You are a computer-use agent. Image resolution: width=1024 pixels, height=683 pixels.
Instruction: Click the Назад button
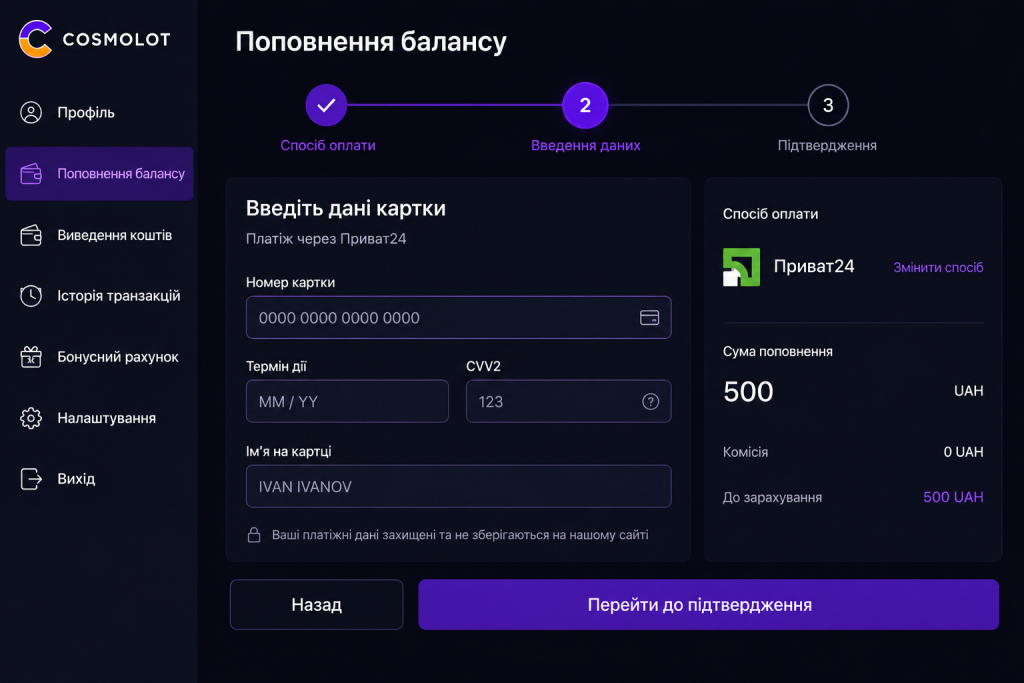[x=316, y=605]
